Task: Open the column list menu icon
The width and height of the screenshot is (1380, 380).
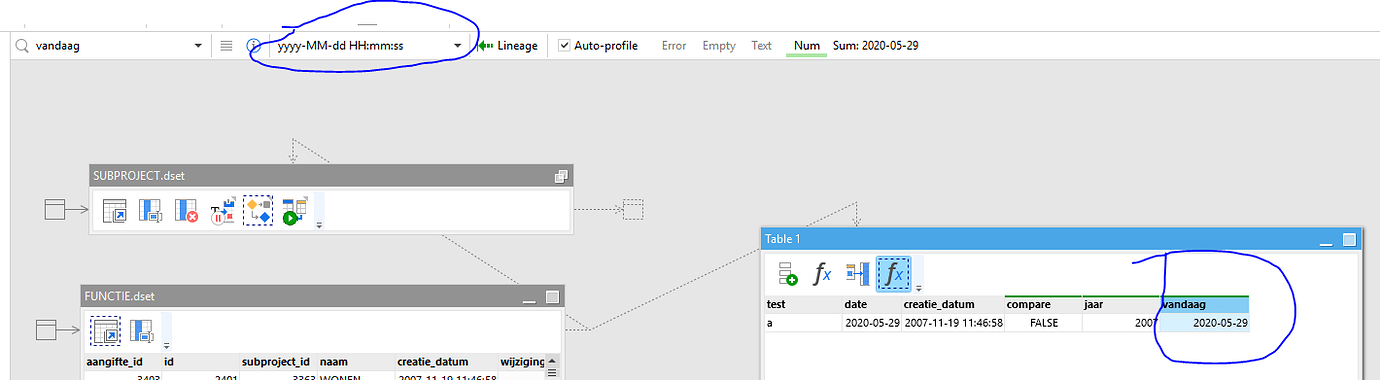Action: (227, 46)
